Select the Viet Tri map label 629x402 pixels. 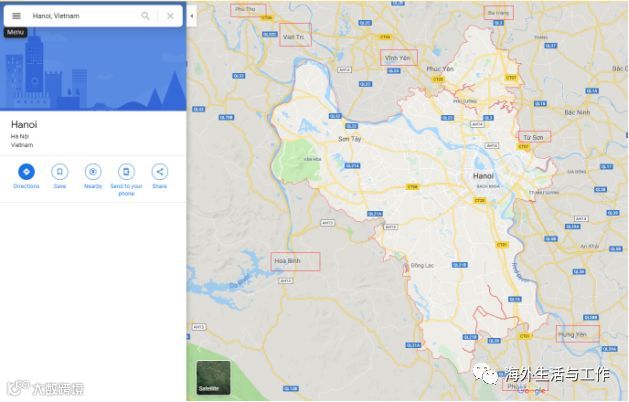[294, 37]
